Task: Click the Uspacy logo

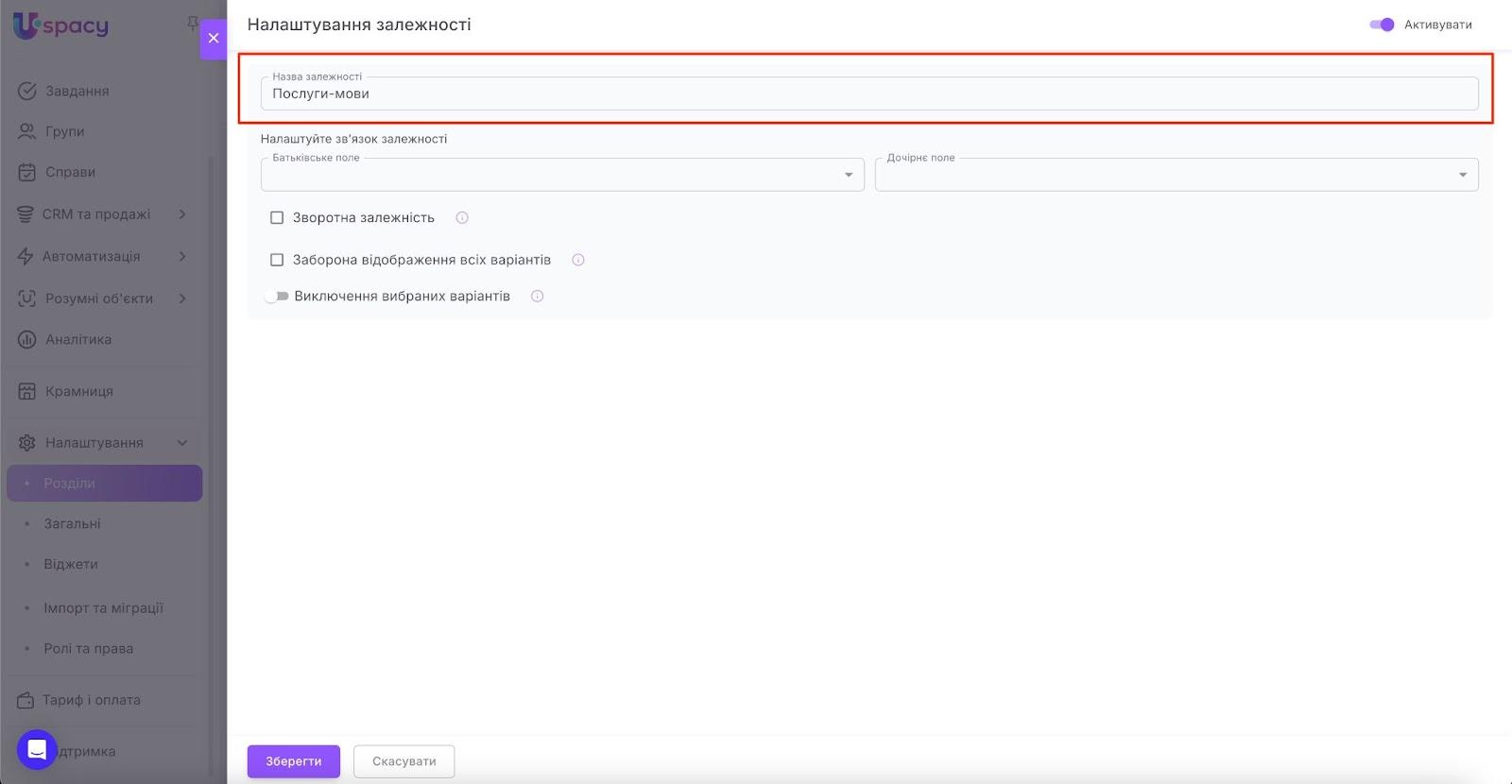Action: pos(61,25)
